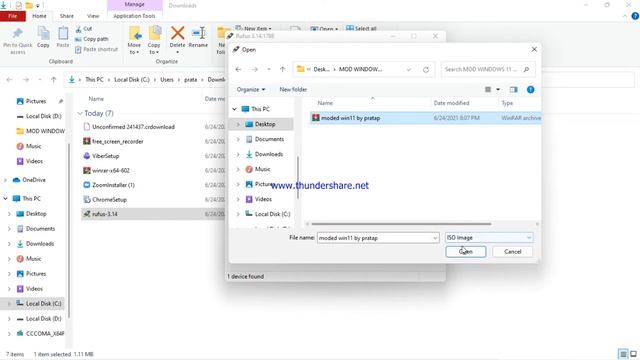The image size is (640, 360).
Task: Click the preview pane icon in Open dialog
Action: pos(513,89)
